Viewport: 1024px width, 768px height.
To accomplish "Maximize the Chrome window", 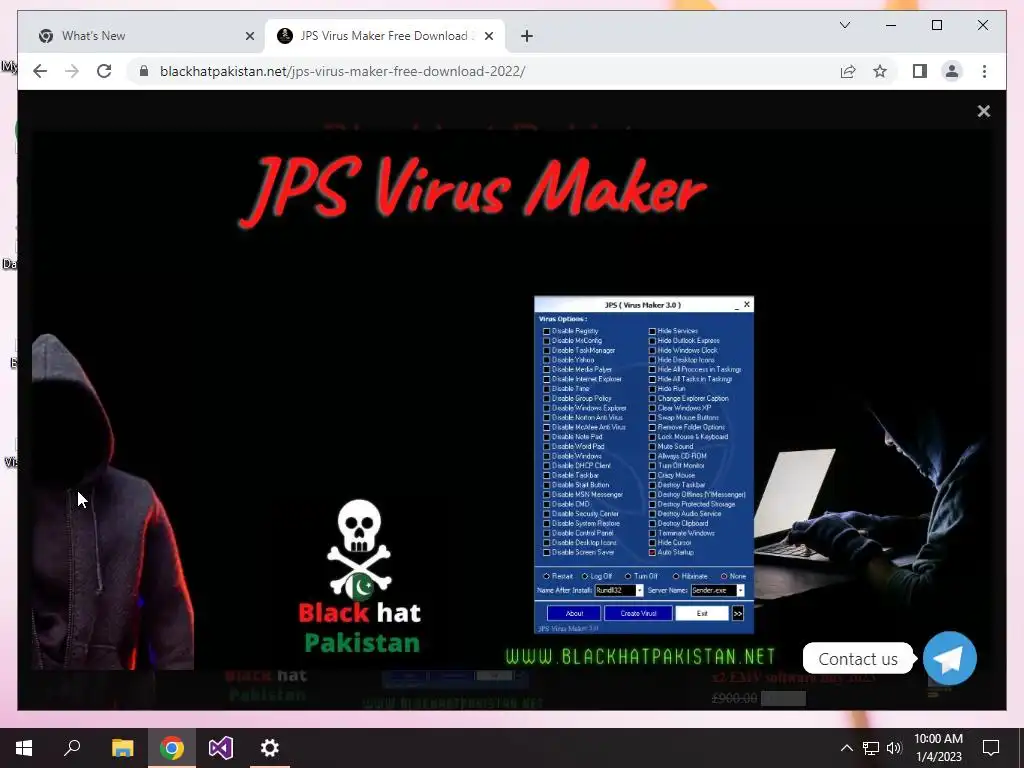I will coord(936,25).
